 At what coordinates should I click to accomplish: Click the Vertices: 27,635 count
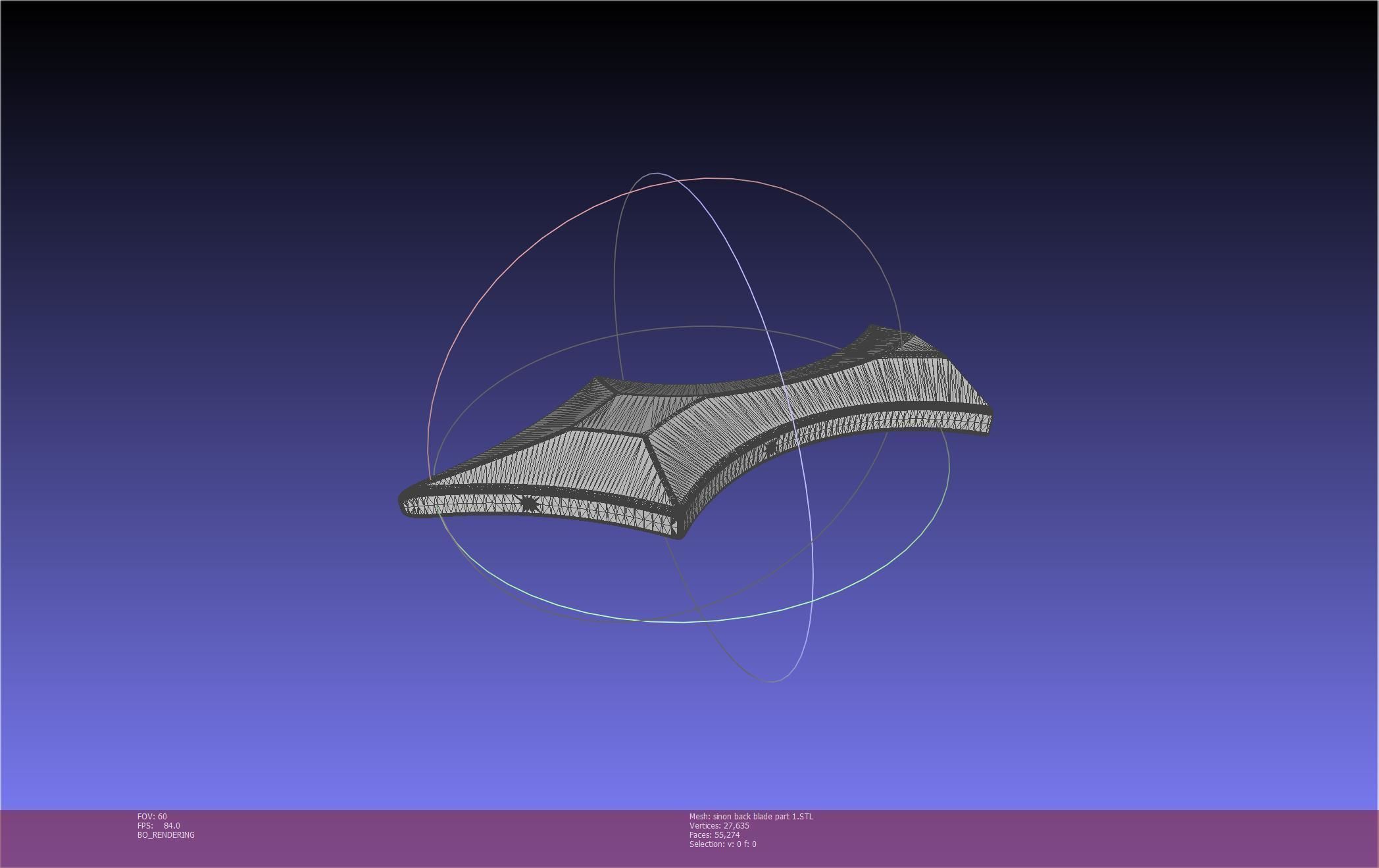coord(719,826)
